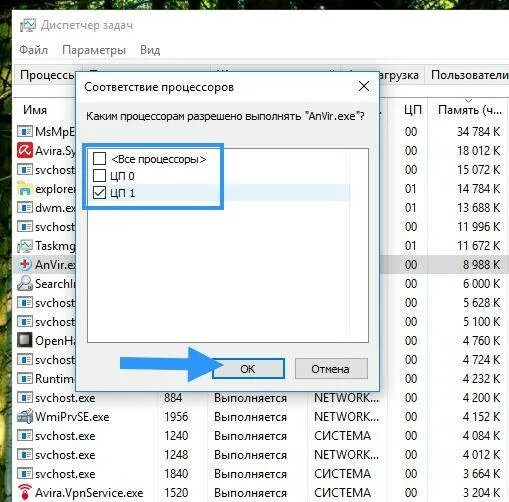Click the explorer process folder icon
Viewport: 509px width, 502px height.
(x=25, y=188)
